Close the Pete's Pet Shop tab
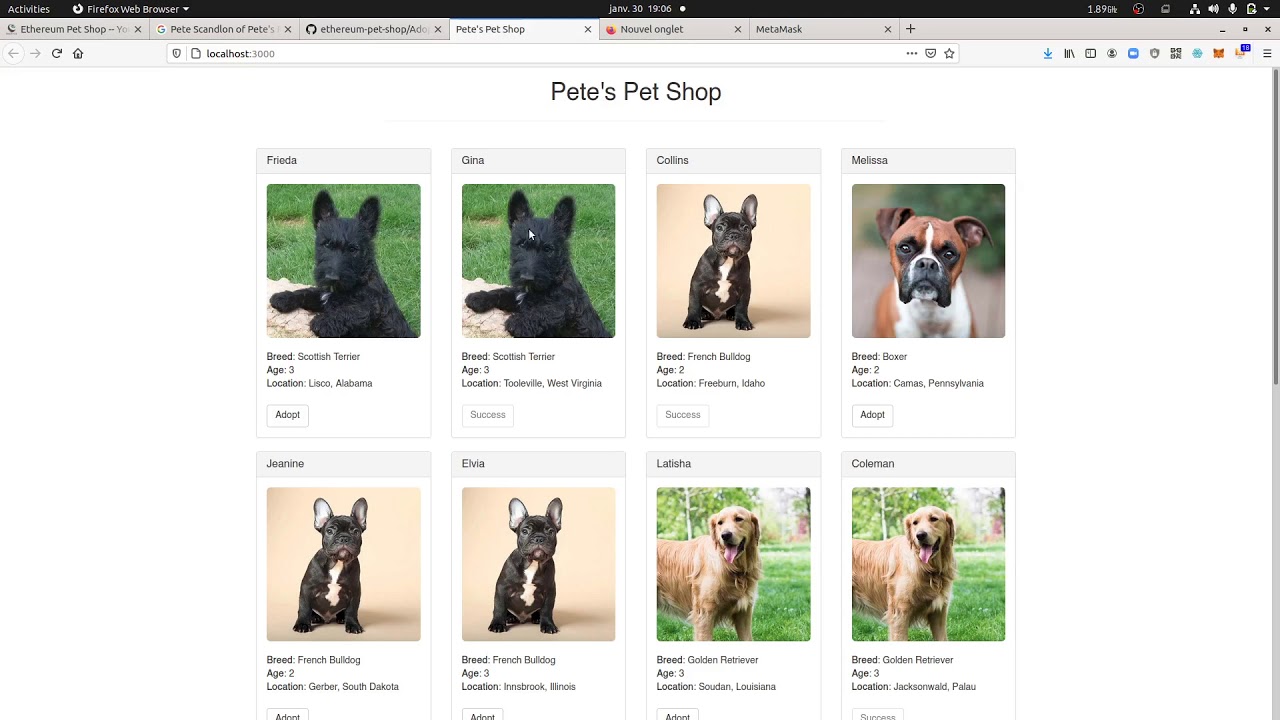The height and width of the screenshot is (720, 1280). [x=588, y=29]
